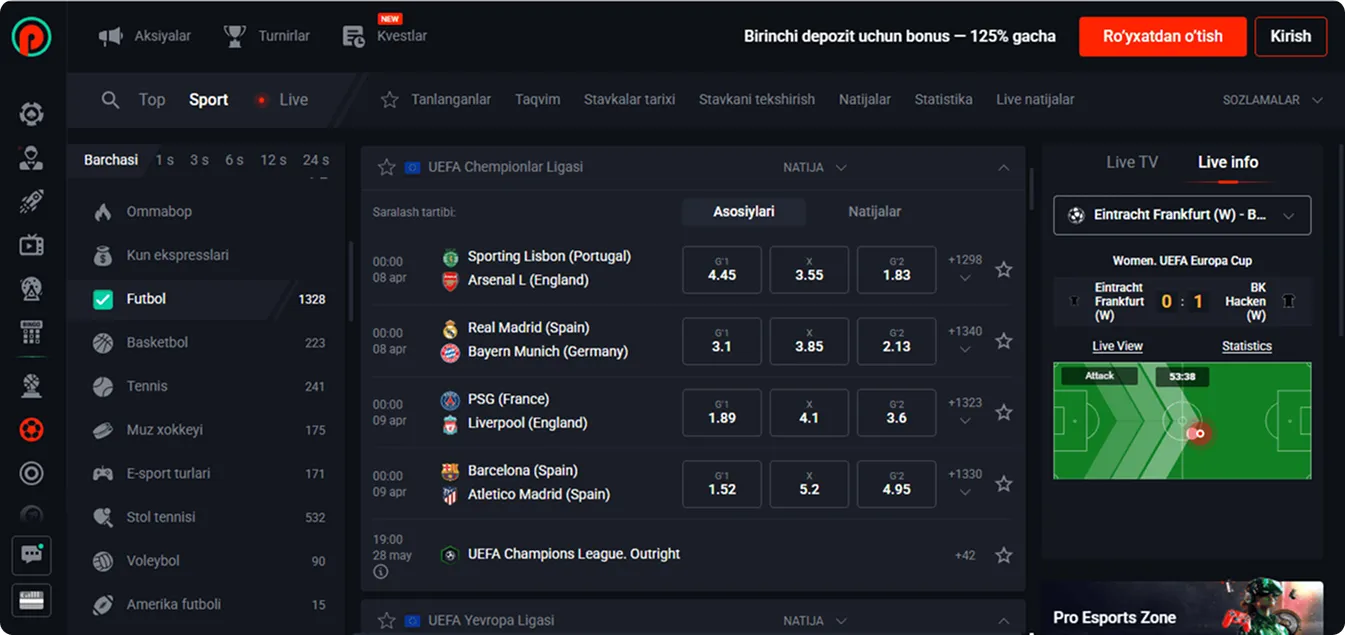Open the Statistics link in Live info
Viewport: 1345px width, 635px height.
[1246, 346]
